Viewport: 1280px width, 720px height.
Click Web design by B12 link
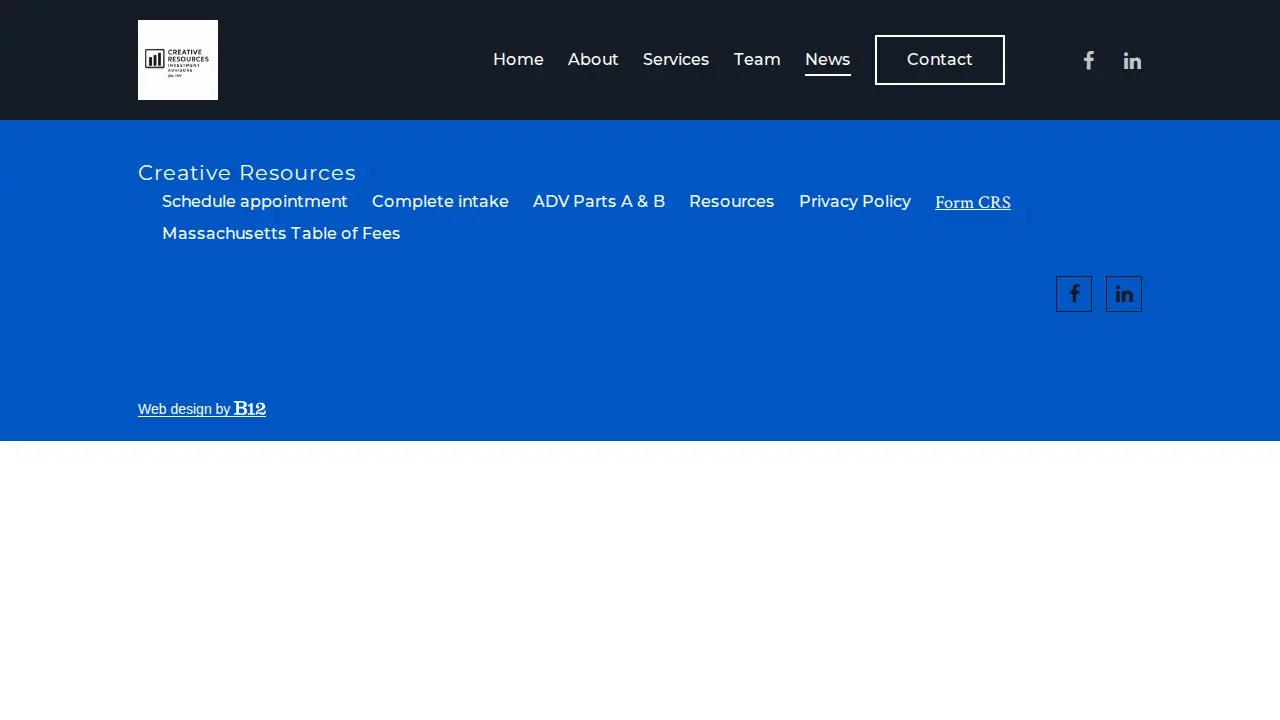pyautogui.click(x=202, y=408)
